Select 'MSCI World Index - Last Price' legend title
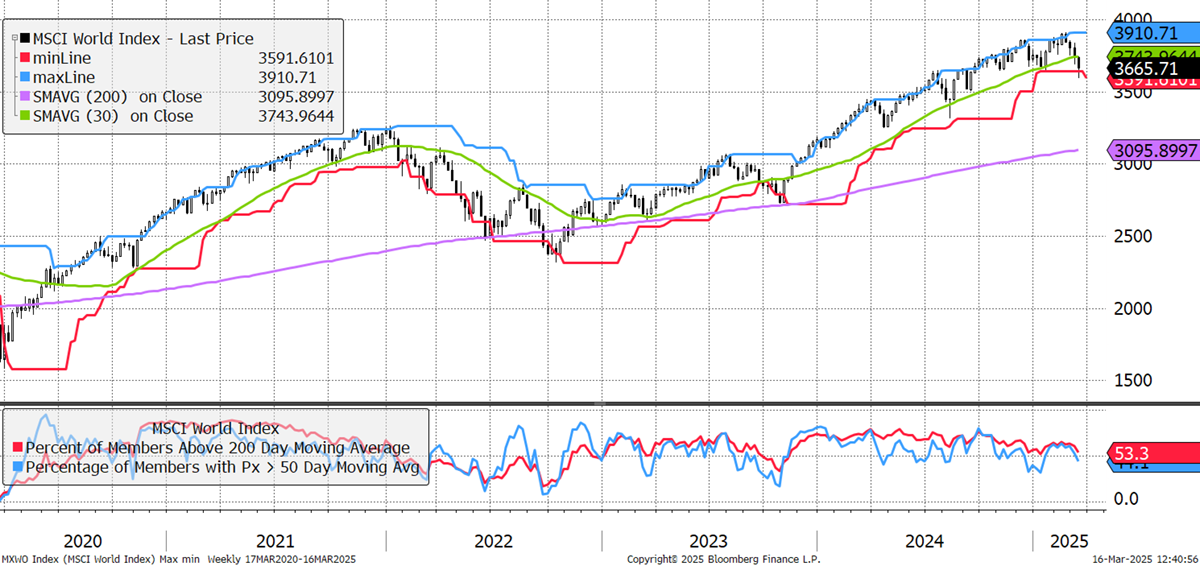The height and width of the screenshot is (566, 1200). (x=143, y=39)
